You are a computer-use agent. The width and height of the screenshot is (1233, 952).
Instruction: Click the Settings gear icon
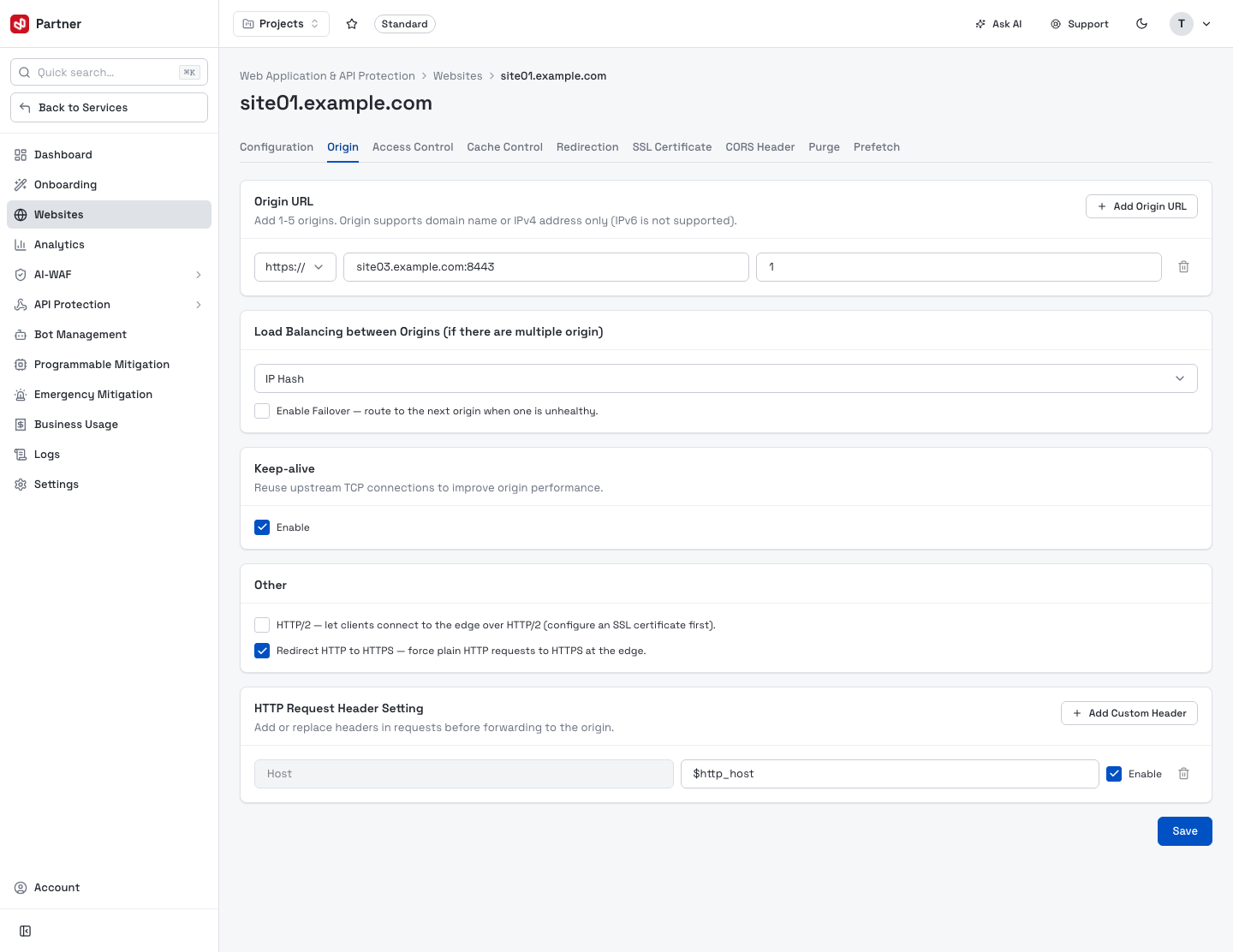(21, 485)
